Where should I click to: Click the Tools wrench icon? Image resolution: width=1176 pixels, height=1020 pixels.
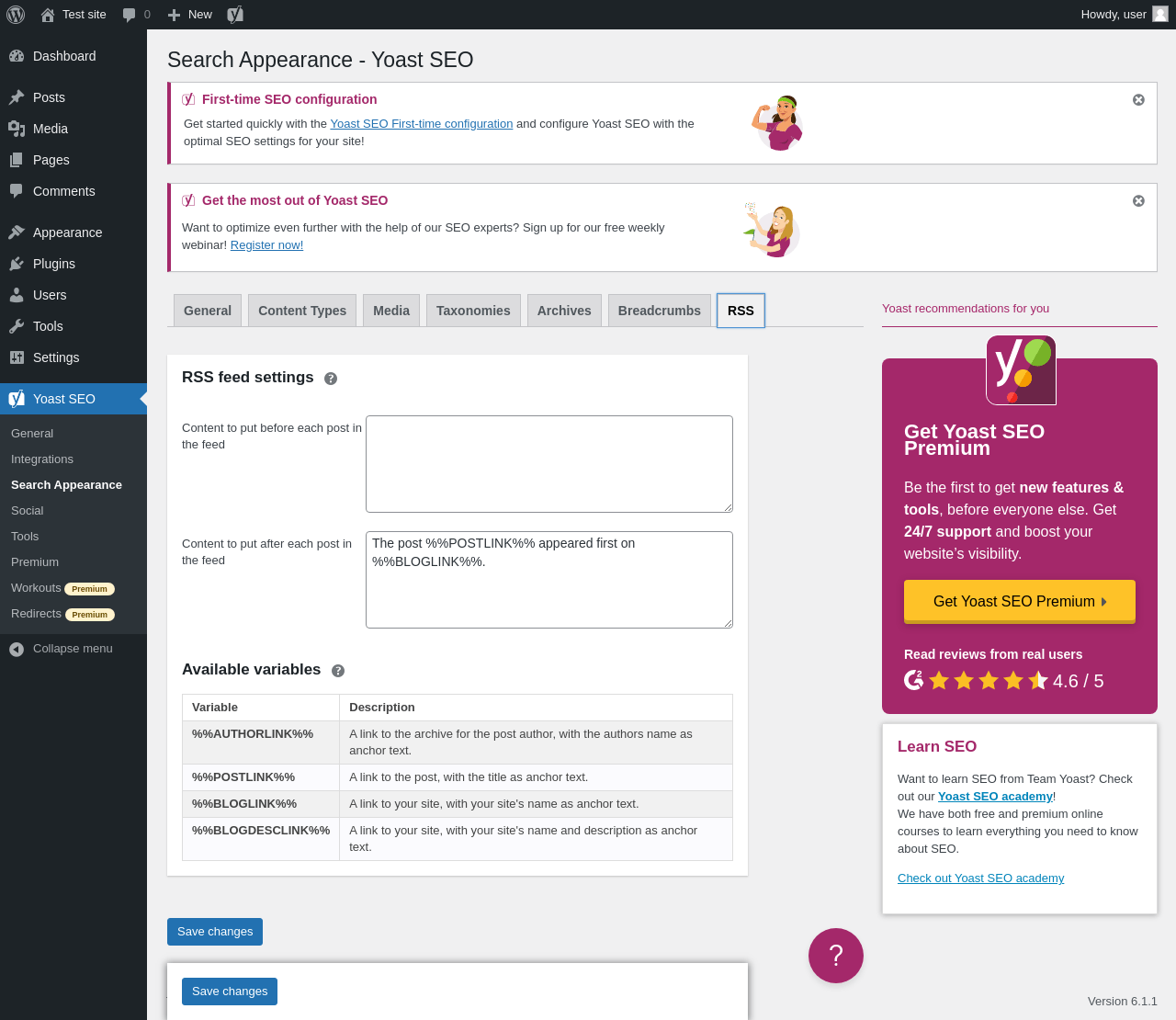tap(17, 326)
